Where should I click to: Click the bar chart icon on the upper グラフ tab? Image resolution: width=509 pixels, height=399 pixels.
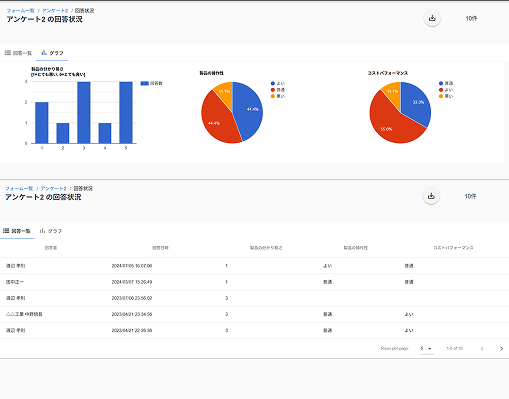44,53
